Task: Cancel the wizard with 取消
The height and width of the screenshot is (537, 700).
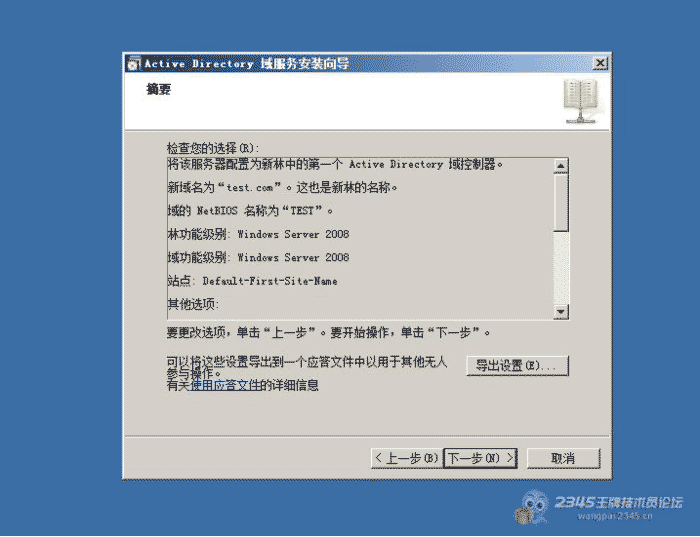Action: coord(563,458)
